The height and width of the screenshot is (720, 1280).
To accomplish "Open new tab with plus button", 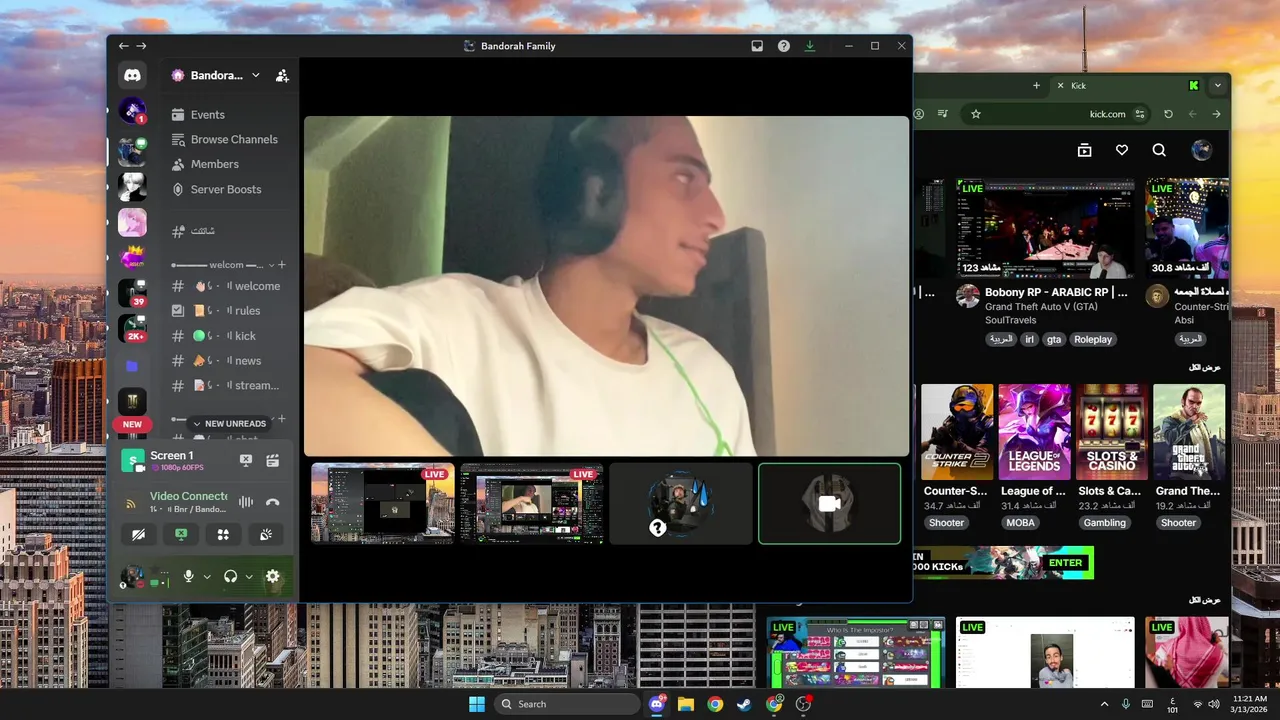I will [x=1036, y=86].
